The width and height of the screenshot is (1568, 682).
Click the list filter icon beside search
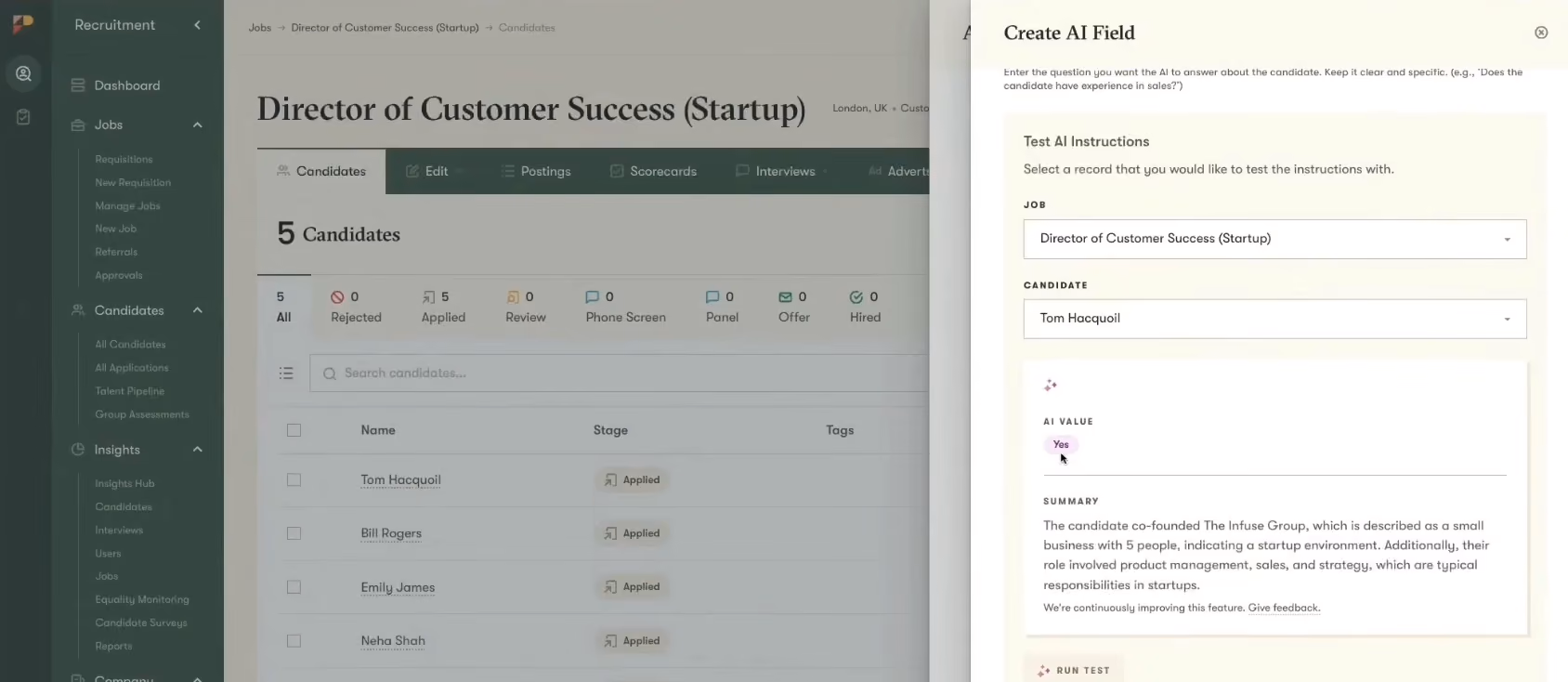[286, 373]
